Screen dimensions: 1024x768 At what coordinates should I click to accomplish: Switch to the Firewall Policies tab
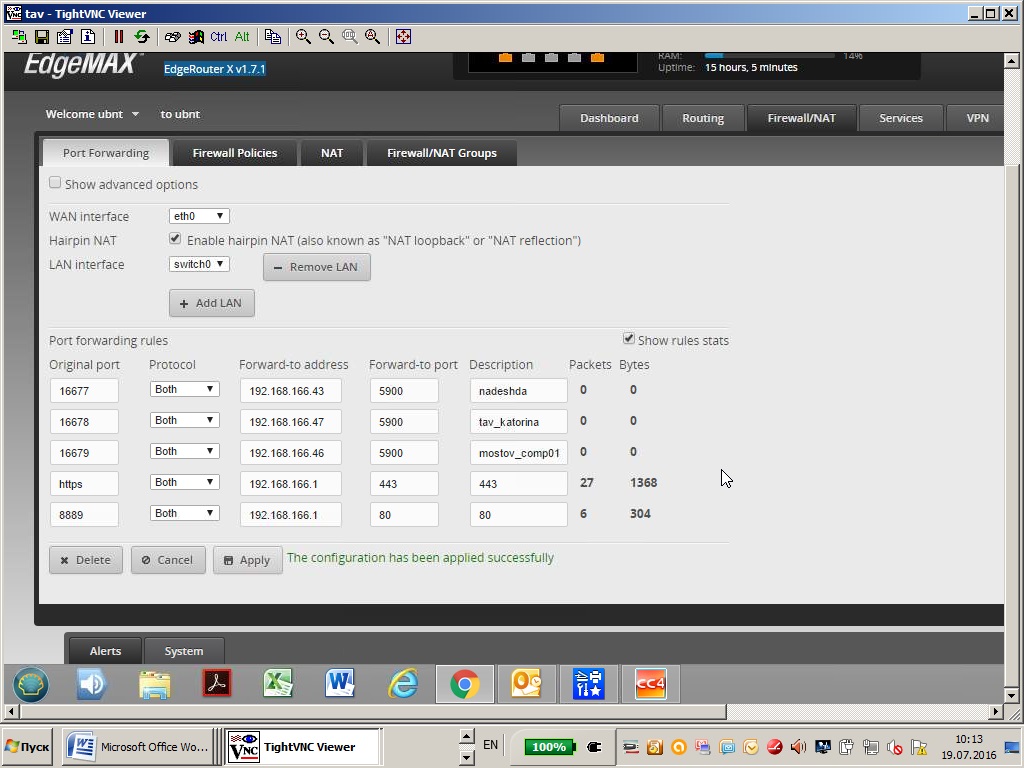[x=235, y=153]
